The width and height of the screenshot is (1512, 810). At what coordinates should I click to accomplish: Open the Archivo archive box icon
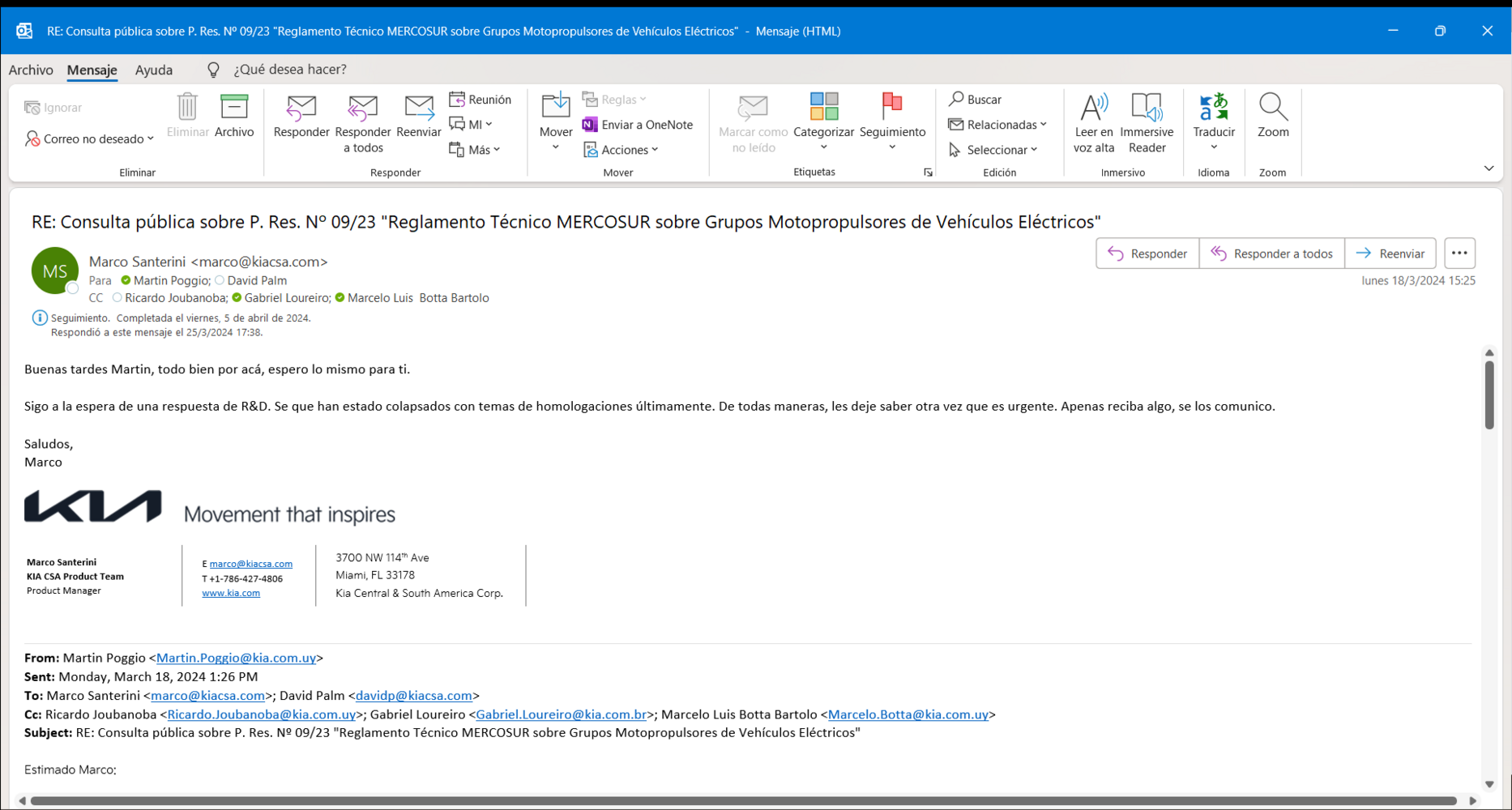click(234, 108)
